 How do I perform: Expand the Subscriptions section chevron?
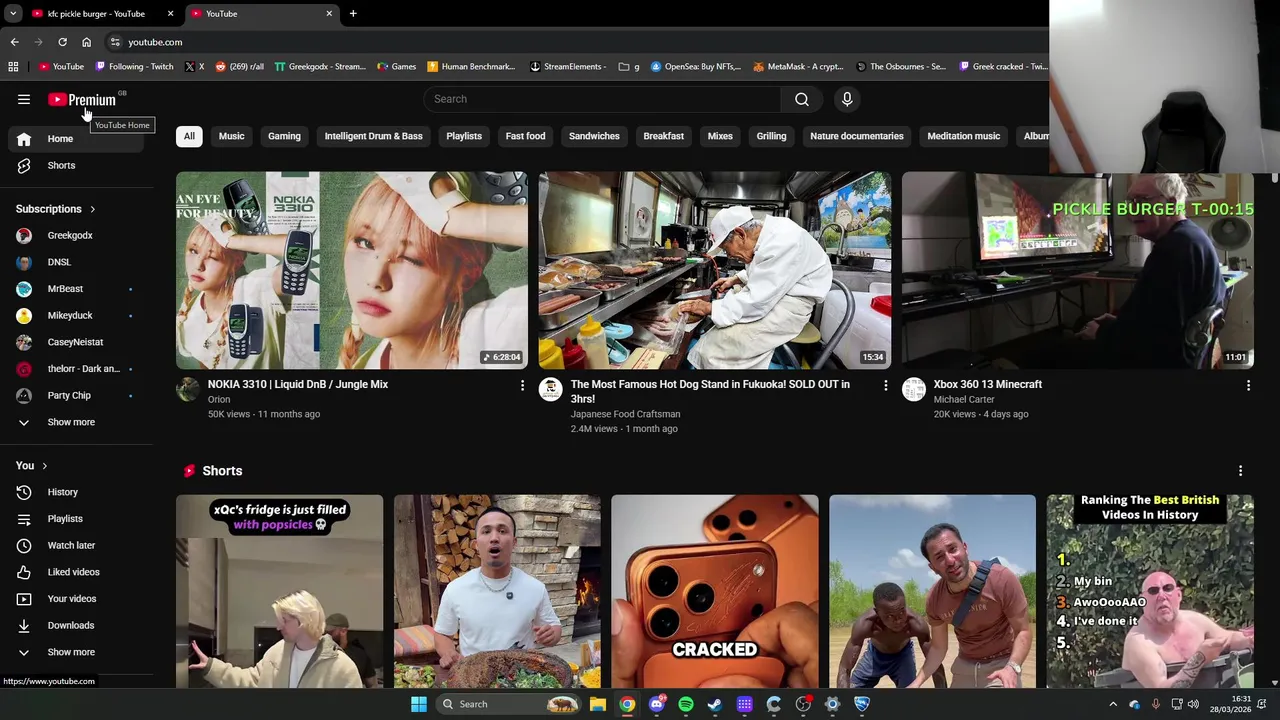tap(92, 209)
